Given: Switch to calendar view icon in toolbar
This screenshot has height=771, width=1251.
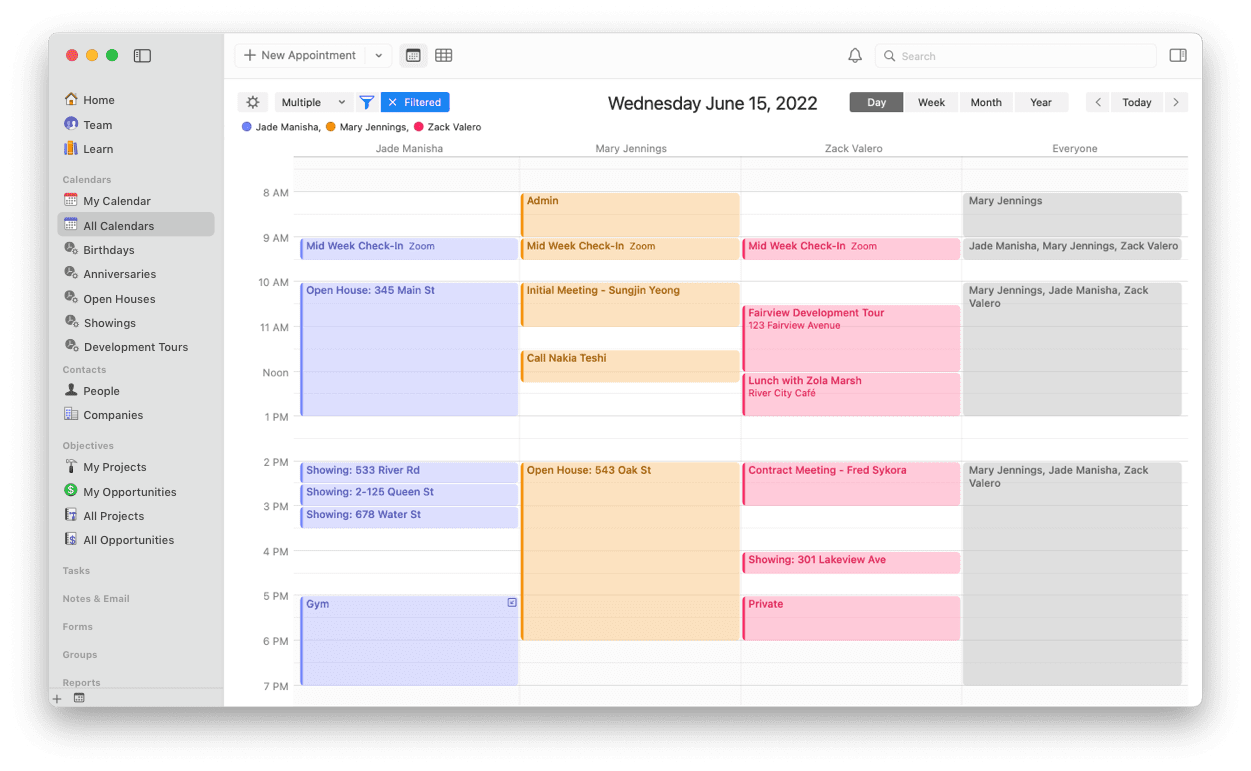Looking at the screenshot, I should [x=413, y=56].
